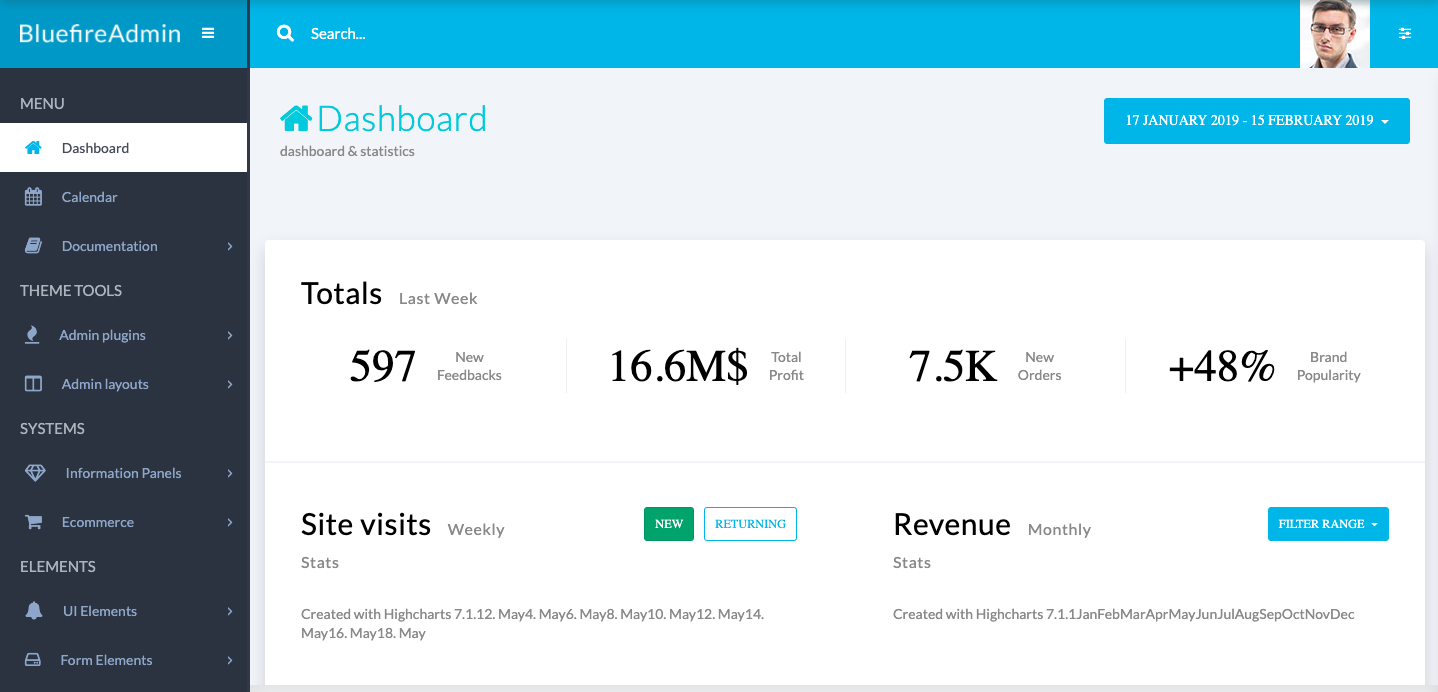Click the search magnifier icon

(285, 33)
